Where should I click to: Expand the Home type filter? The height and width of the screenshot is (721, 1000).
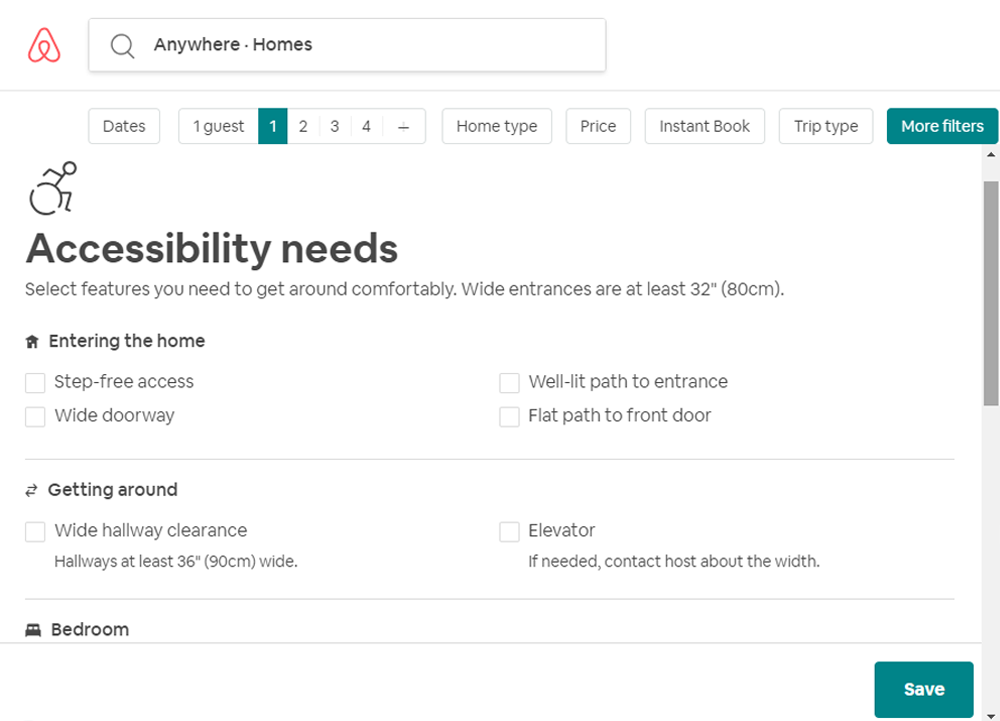[496, 126]
